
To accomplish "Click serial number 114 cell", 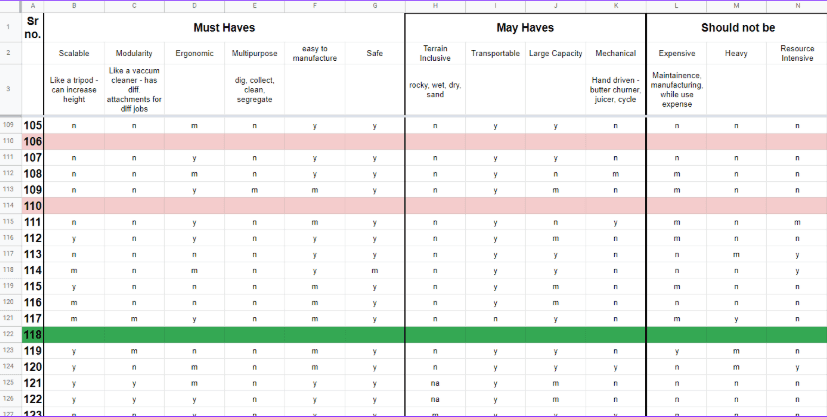I will coord(33,270).
